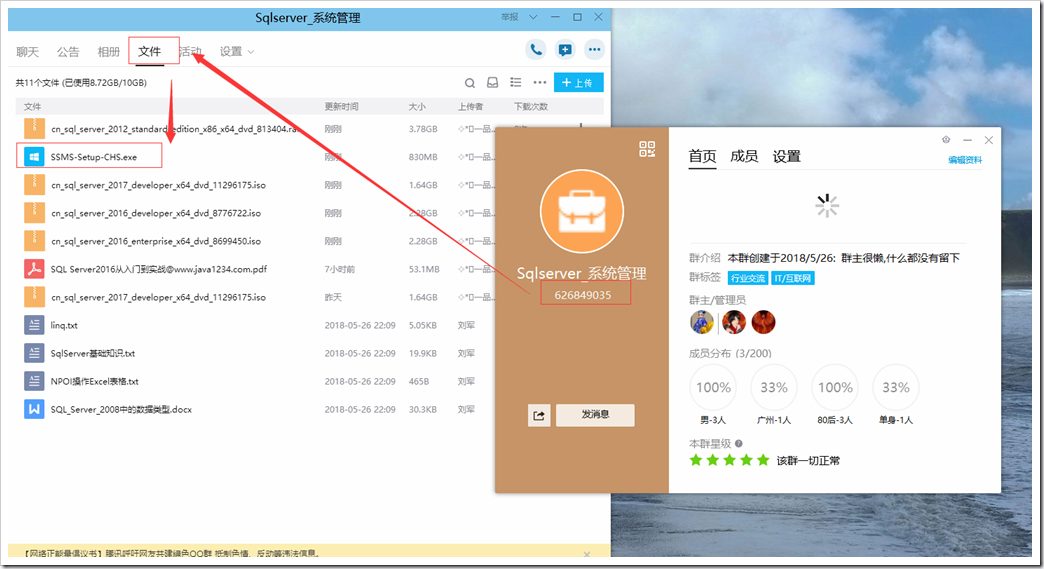Click the briefcase group avatar
1044x569 pixels.
pyautogui.click(x=581, y=212)
